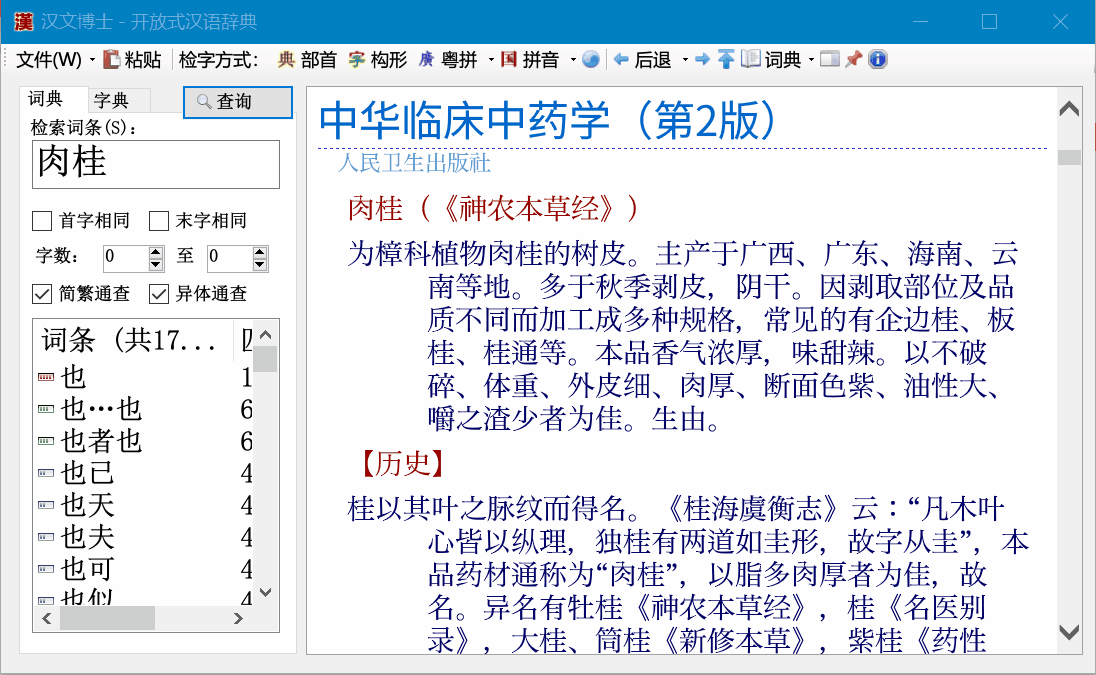Click the minimum 字数 number field

(126, 258)
